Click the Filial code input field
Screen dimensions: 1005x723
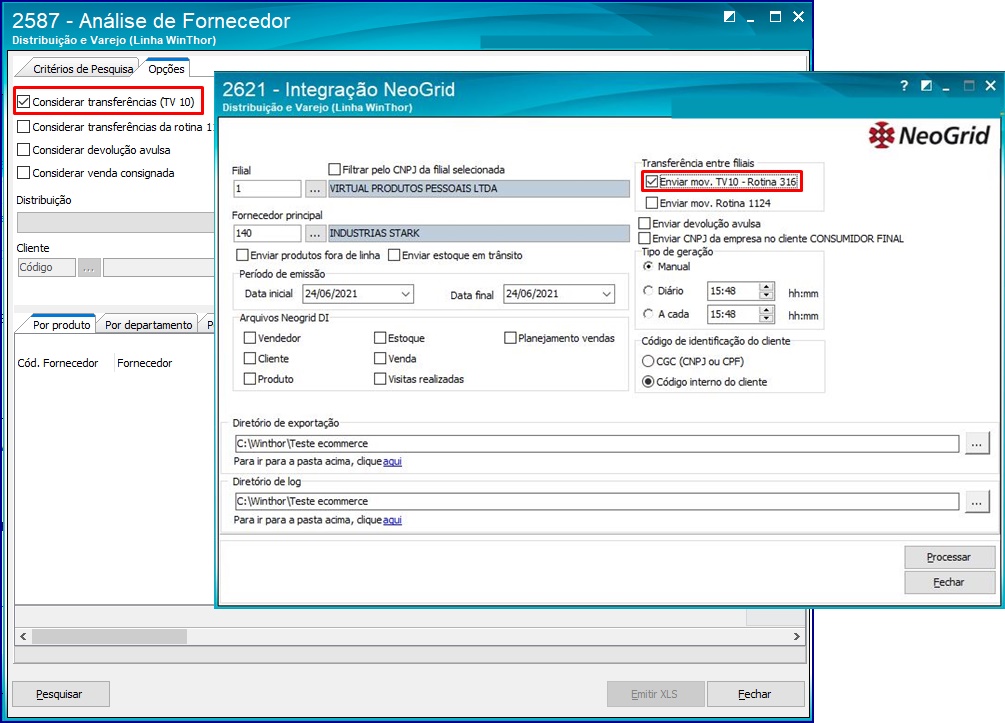(267, 189)
